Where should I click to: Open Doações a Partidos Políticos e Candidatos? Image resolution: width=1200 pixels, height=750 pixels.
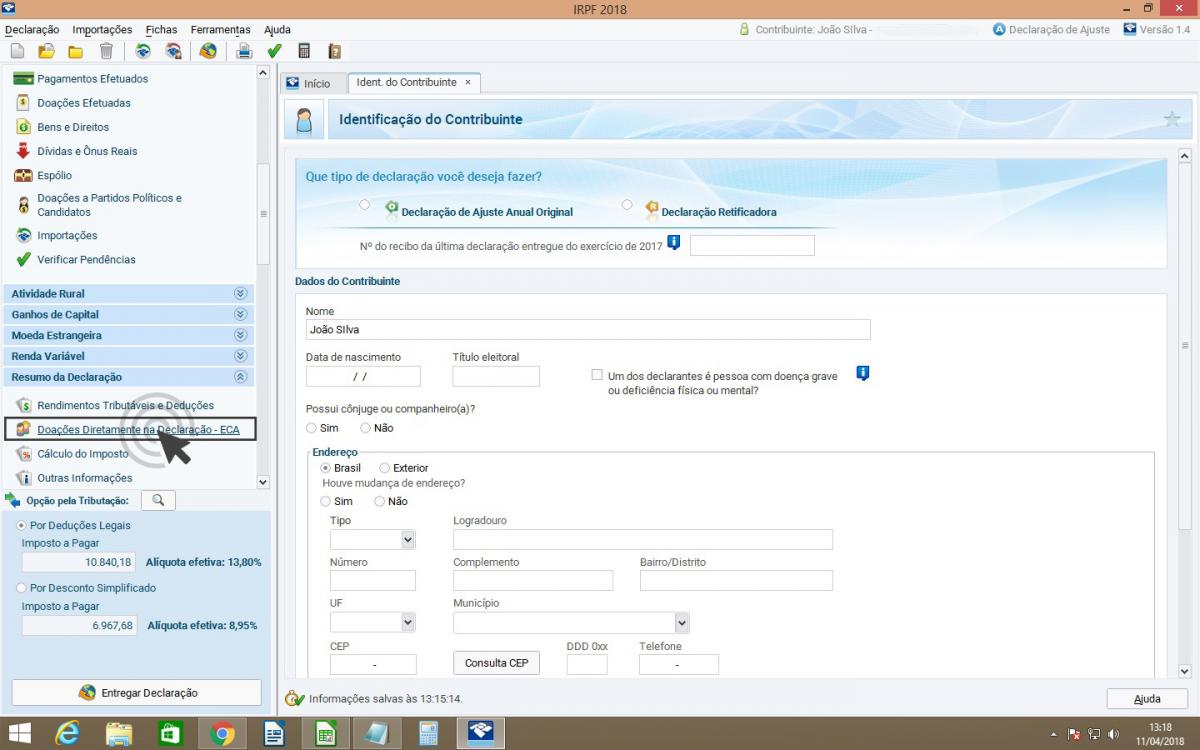109,205
